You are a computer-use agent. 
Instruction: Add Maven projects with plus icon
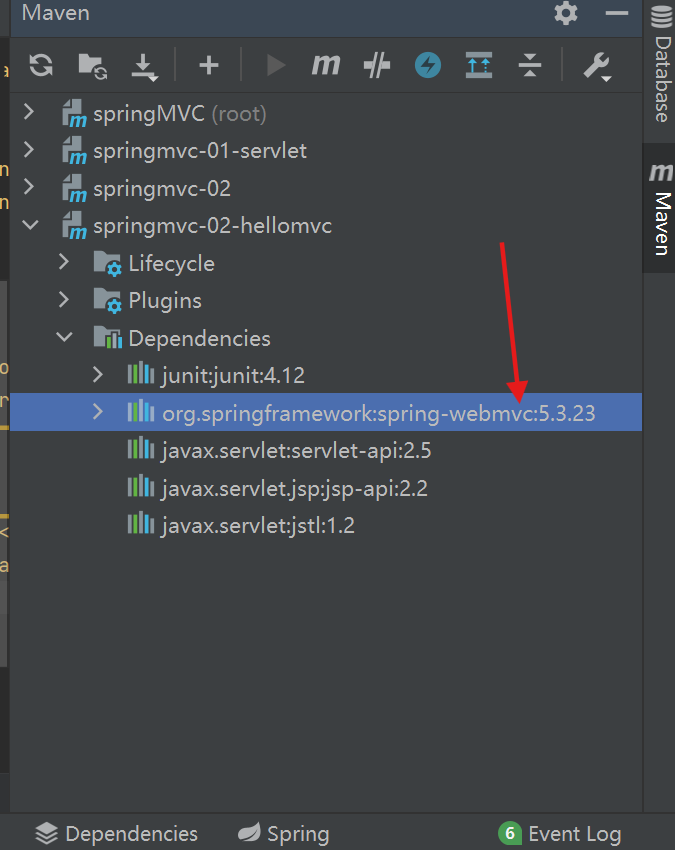tap(209, 66)
